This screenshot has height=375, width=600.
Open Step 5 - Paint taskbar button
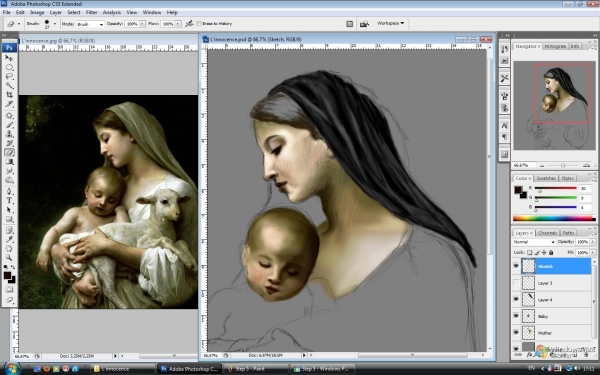coord(256,369)
